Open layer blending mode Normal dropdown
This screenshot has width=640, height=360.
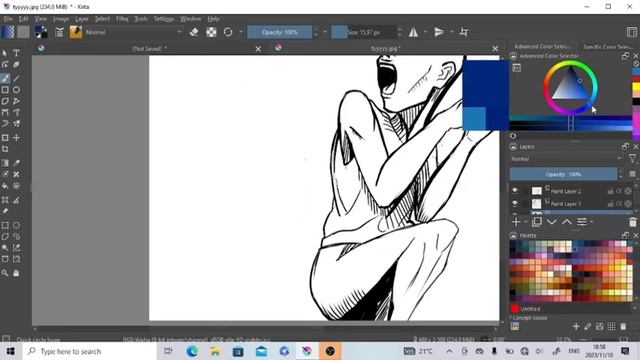click(x=567, y=159)
